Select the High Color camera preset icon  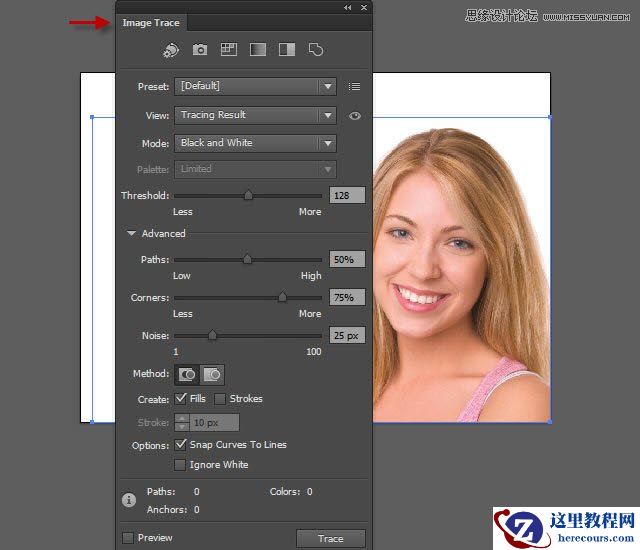(200, 49)
